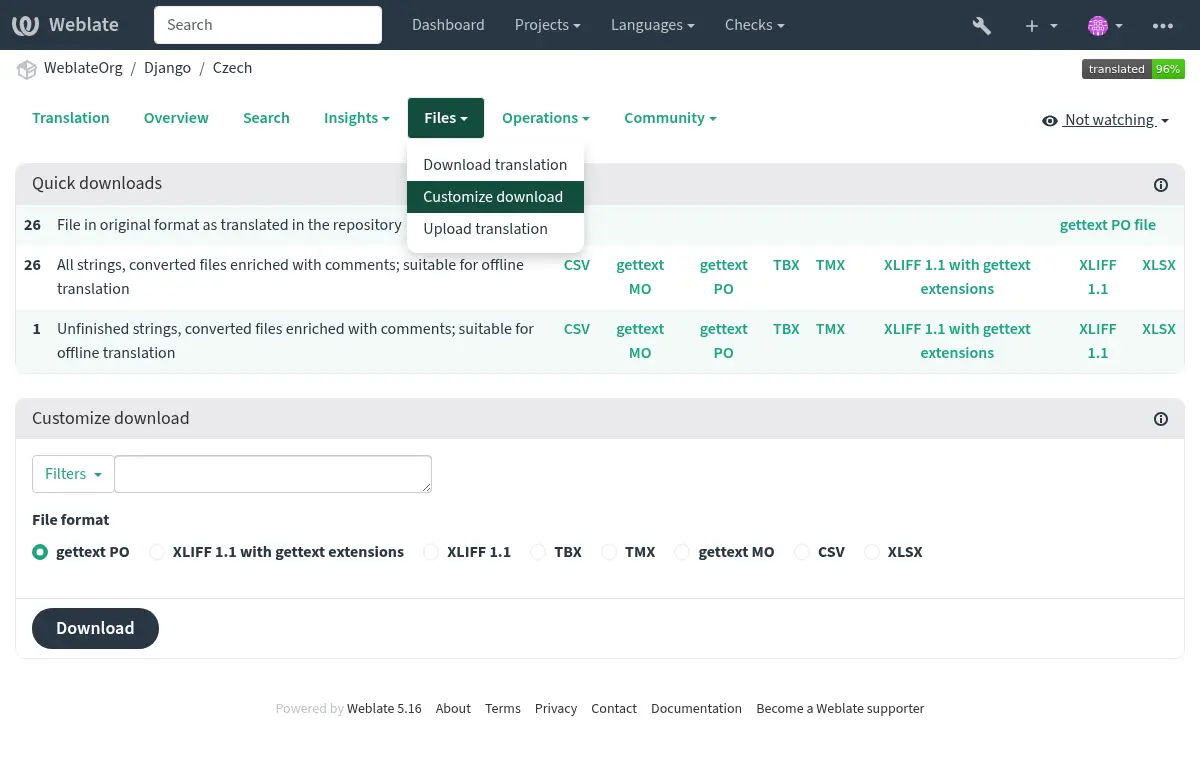
Task: Expand the Filters dropdown
Action: 73,474
